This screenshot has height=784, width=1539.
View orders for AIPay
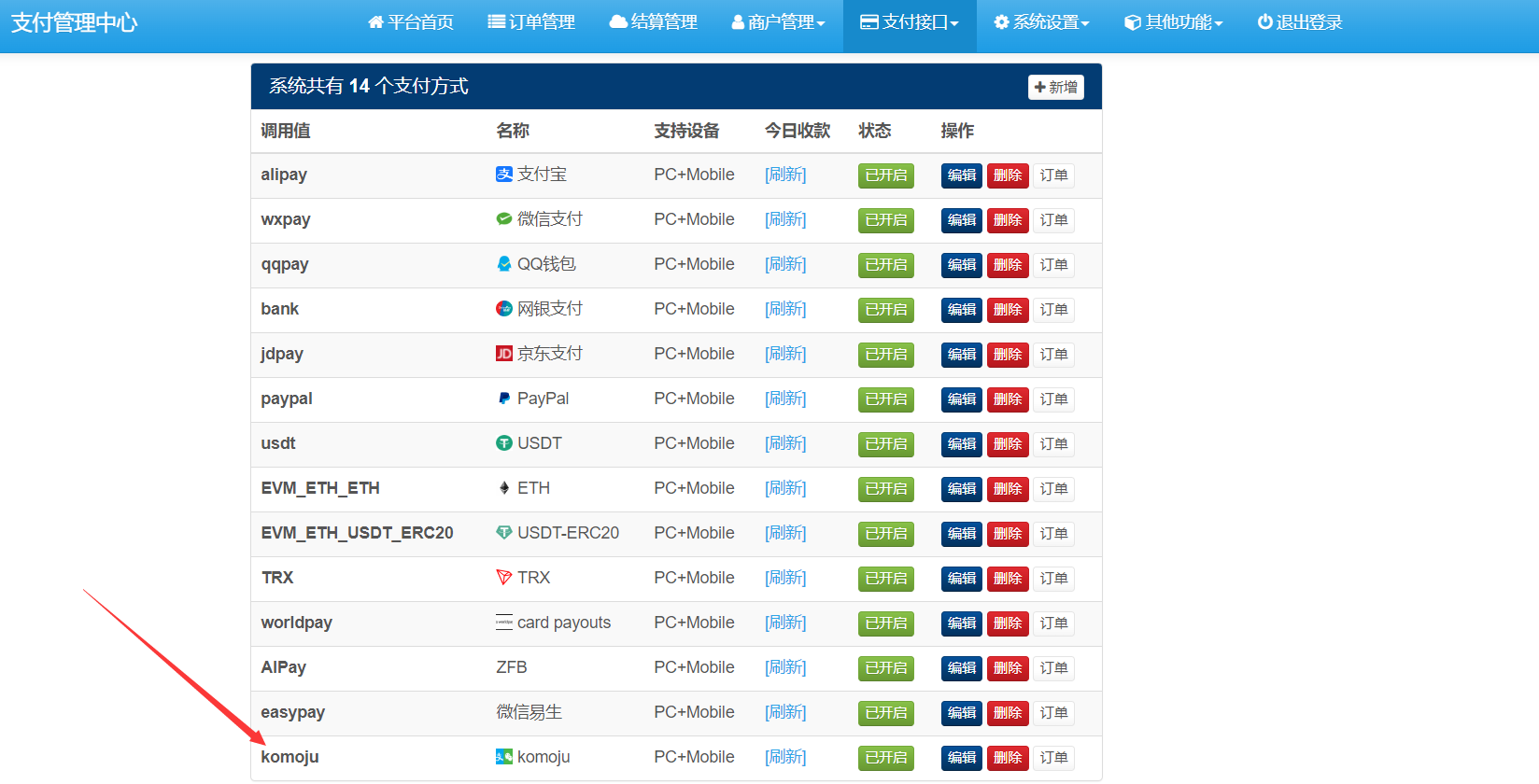tap(1053, 668)
